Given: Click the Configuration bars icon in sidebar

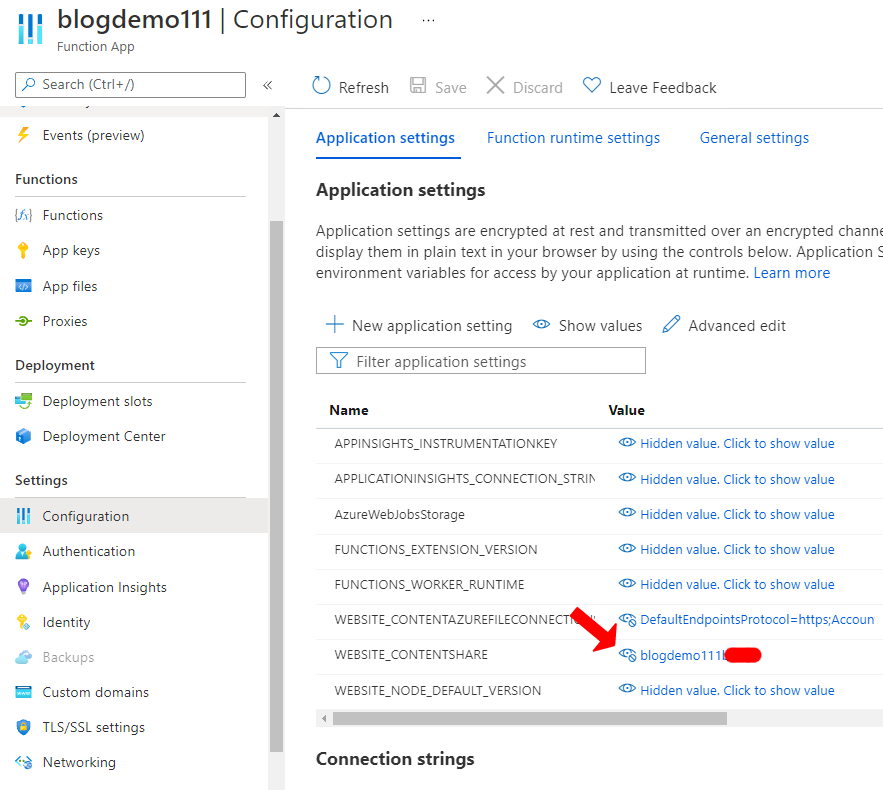Looking at the screenshot, I should point(23,516).
